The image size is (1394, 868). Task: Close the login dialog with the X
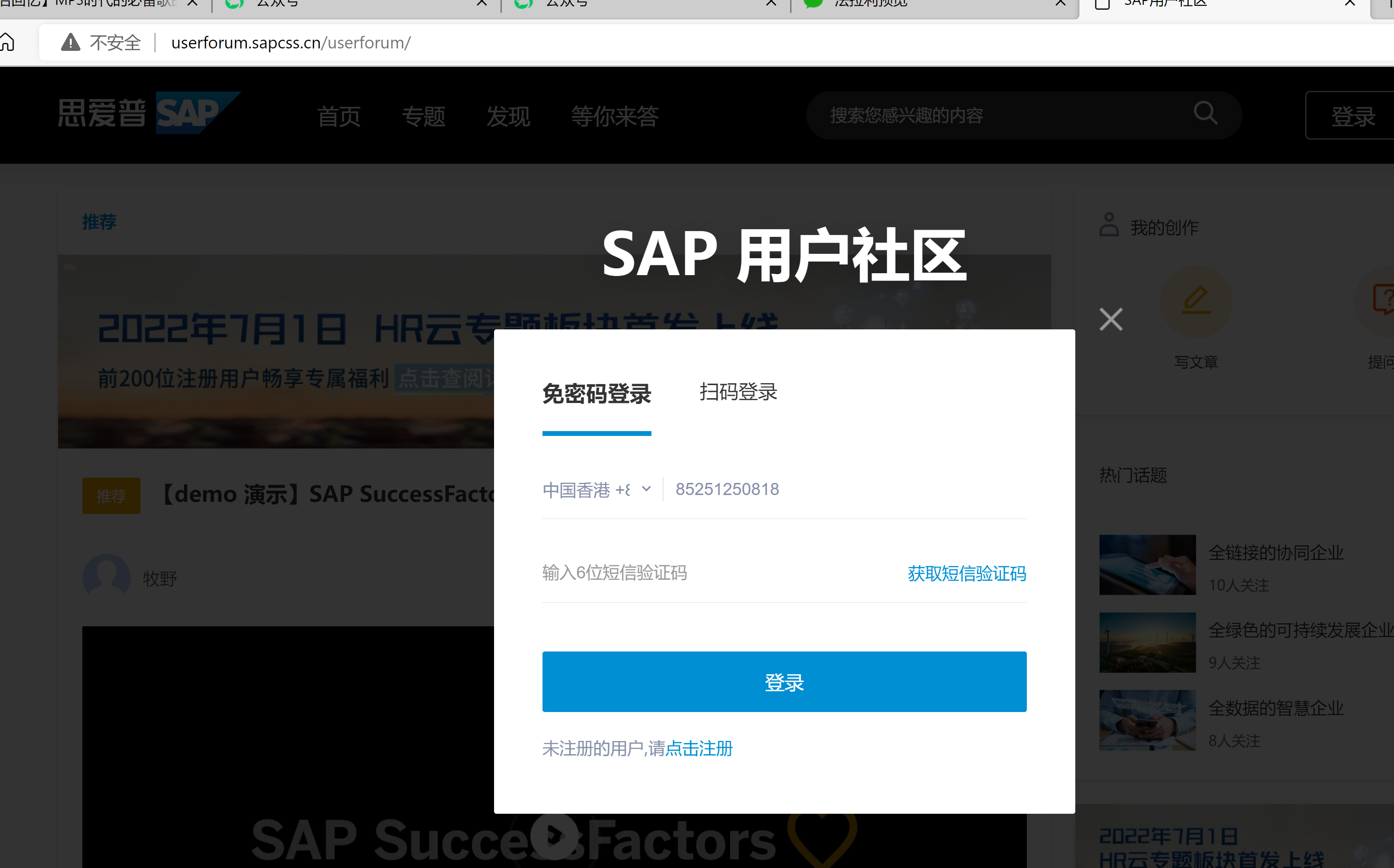1111,319
